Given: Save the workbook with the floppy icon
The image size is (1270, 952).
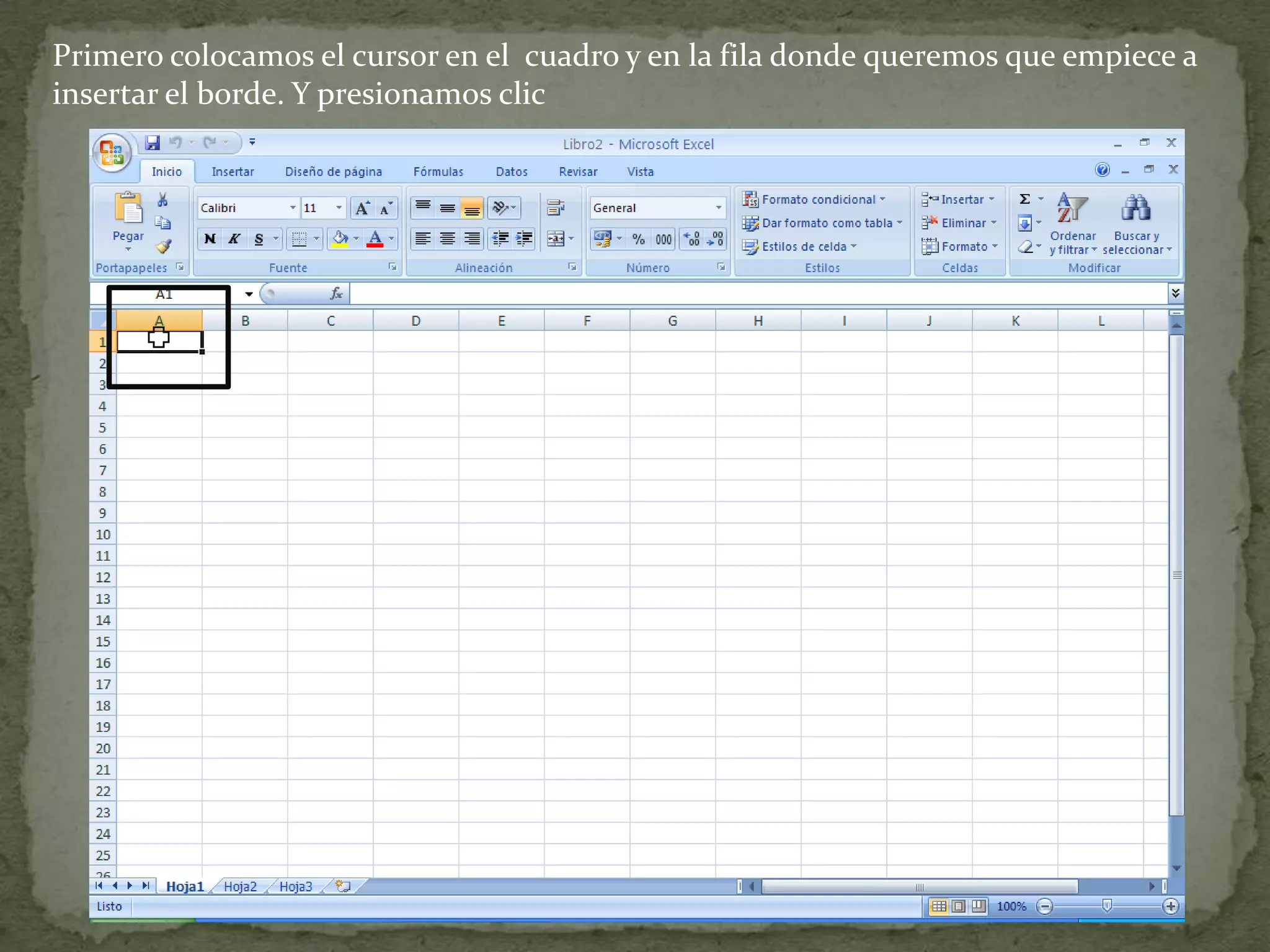Looking at the screenshot, I should (x=153, y=143).
